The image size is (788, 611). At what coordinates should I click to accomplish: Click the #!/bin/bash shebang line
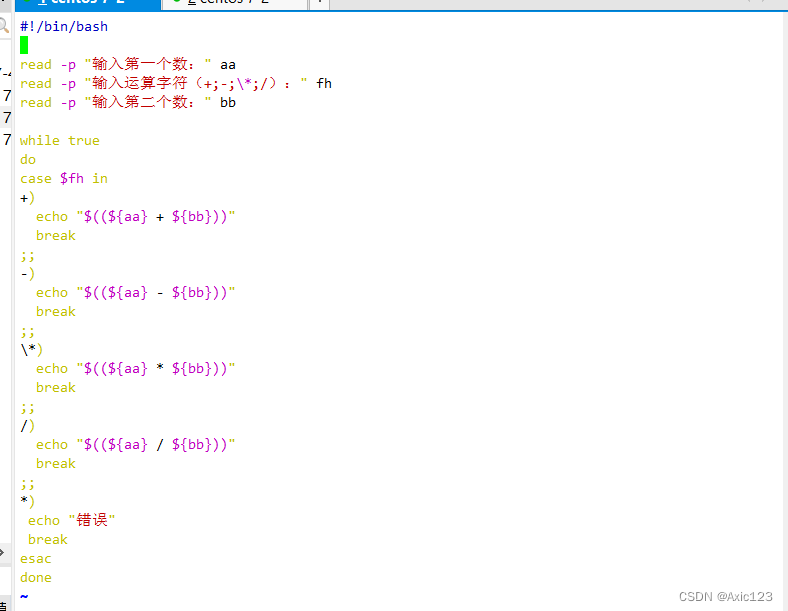pyautogui.click(x=64, y=27)
